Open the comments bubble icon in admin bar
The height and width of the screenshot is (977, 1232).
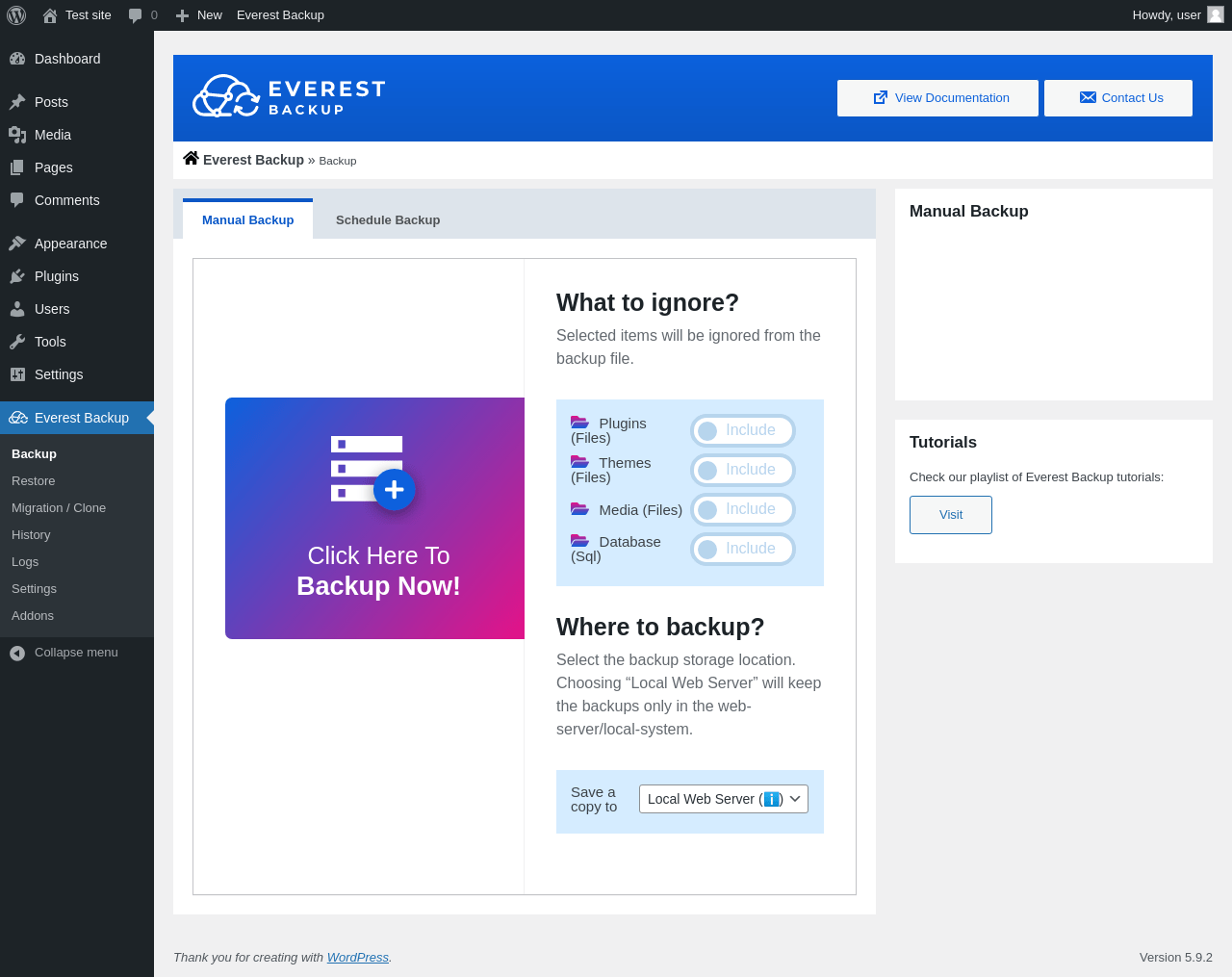tap(136, 15)
